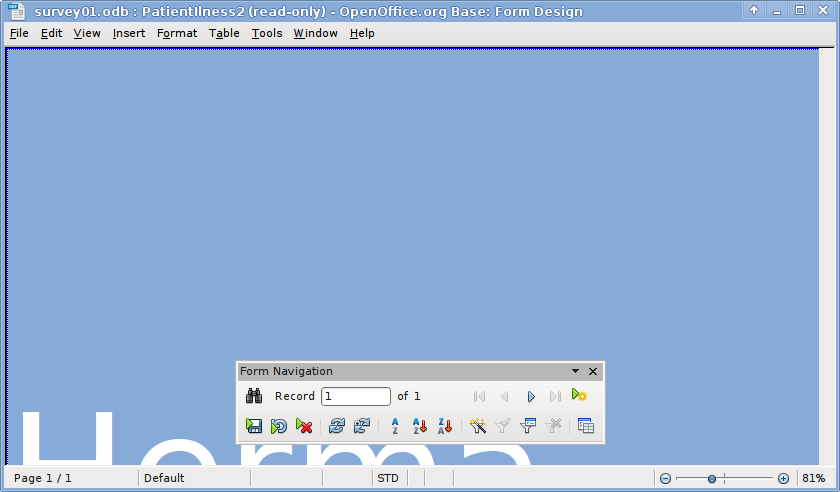Click the Refresh icon in Form Navigation
The height and width of the screenshot is (492, 840).
tap(337, 426)
